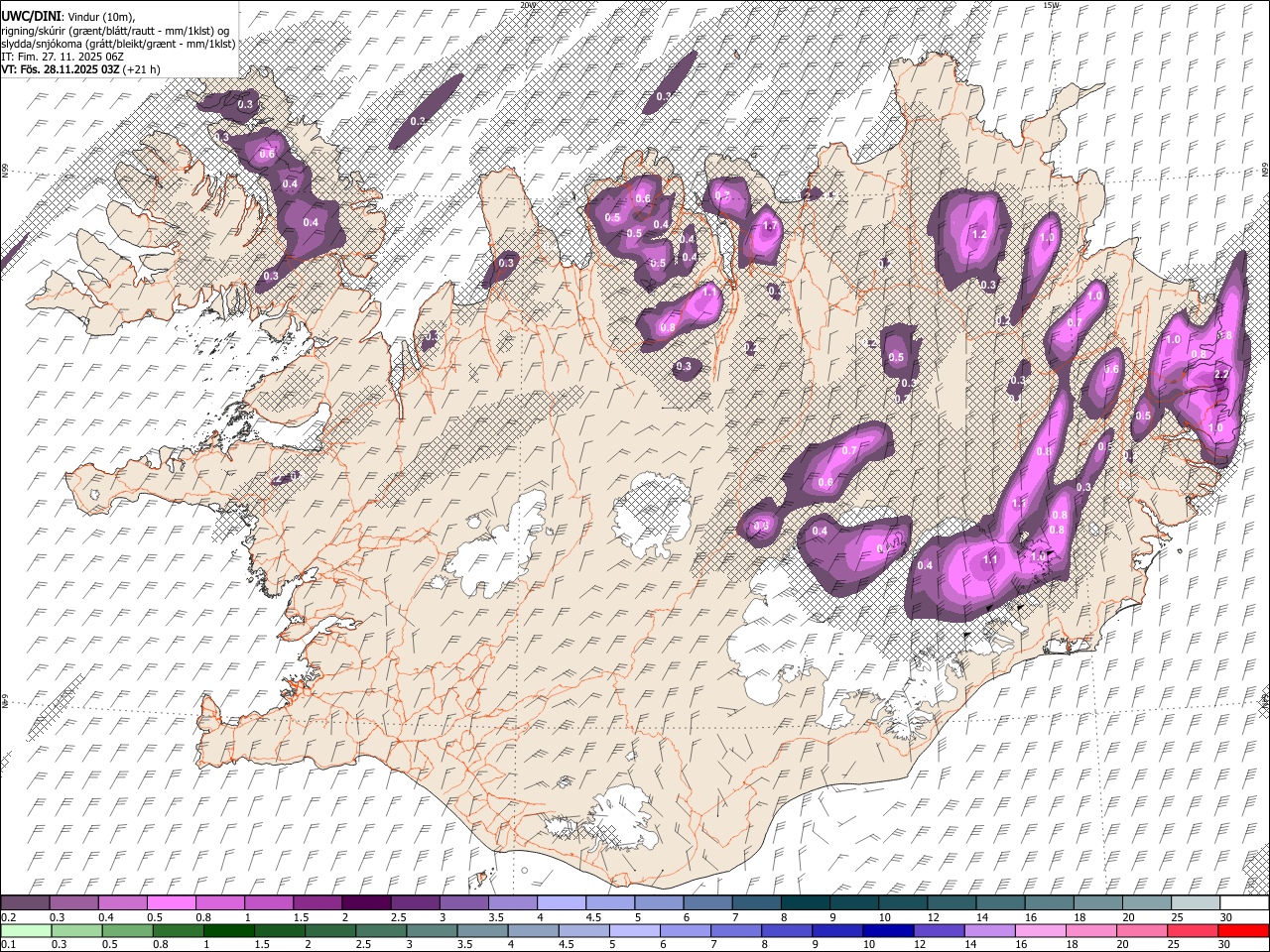Pick pale green lower swatch between 0.1 and 0.3
The width and height of the screenshot is (1270, 952).
pyautogui.click(x=25, y=931)
